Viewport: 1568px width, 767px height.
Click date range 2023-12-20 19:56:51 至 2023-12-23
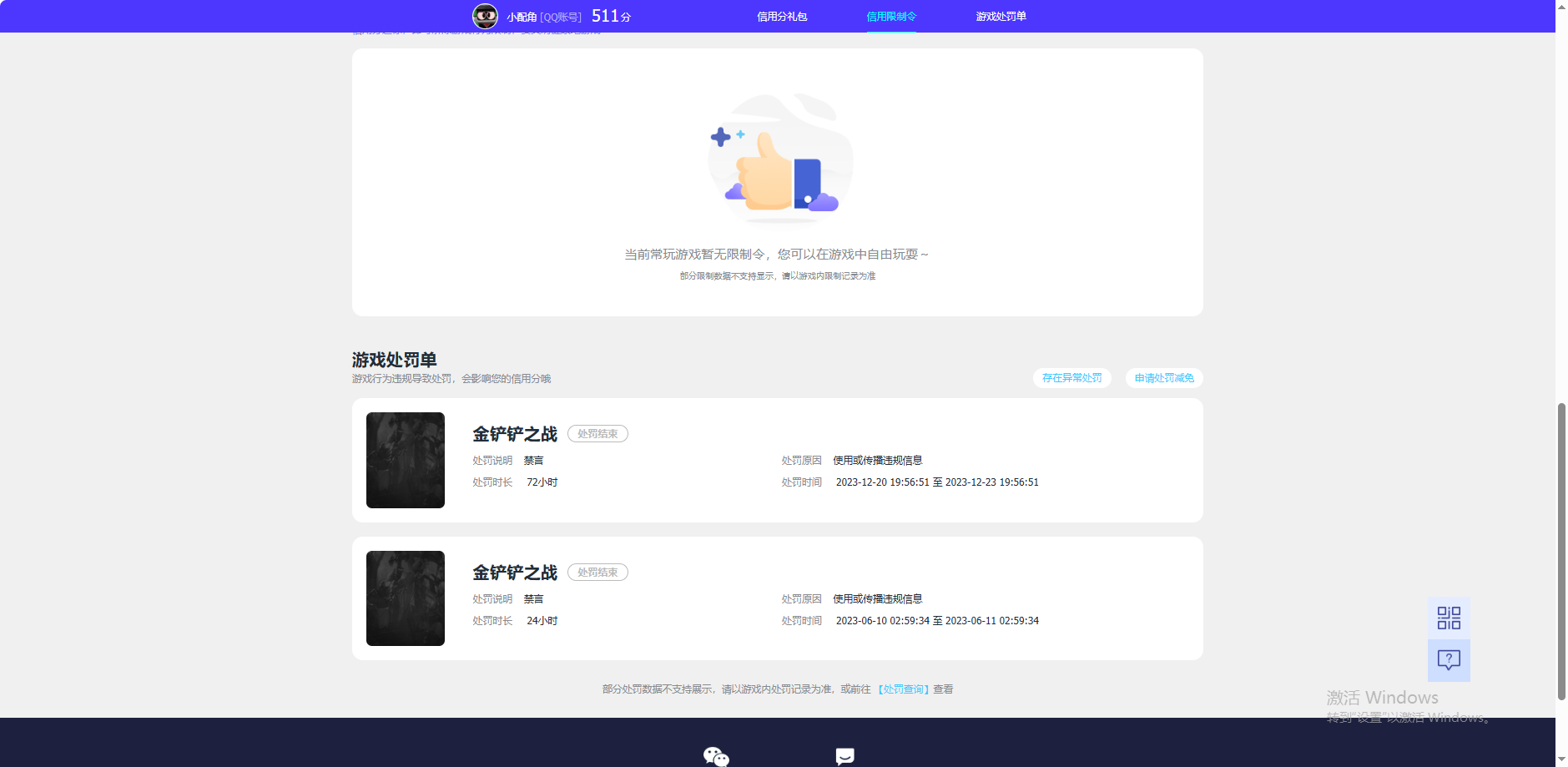click(937, 482)
